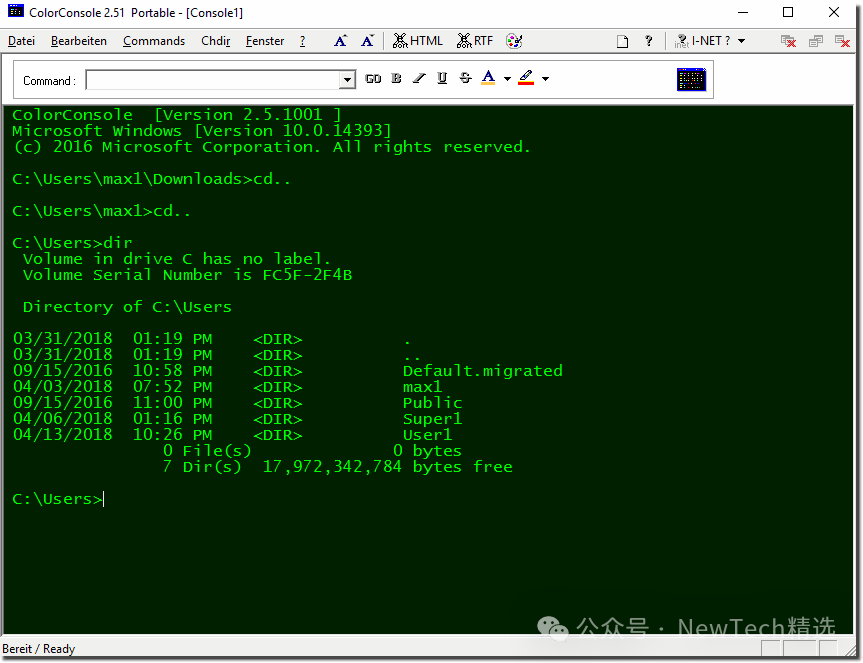
Task: Toggle strikethrough text formatting
Action: coord(465,78)
